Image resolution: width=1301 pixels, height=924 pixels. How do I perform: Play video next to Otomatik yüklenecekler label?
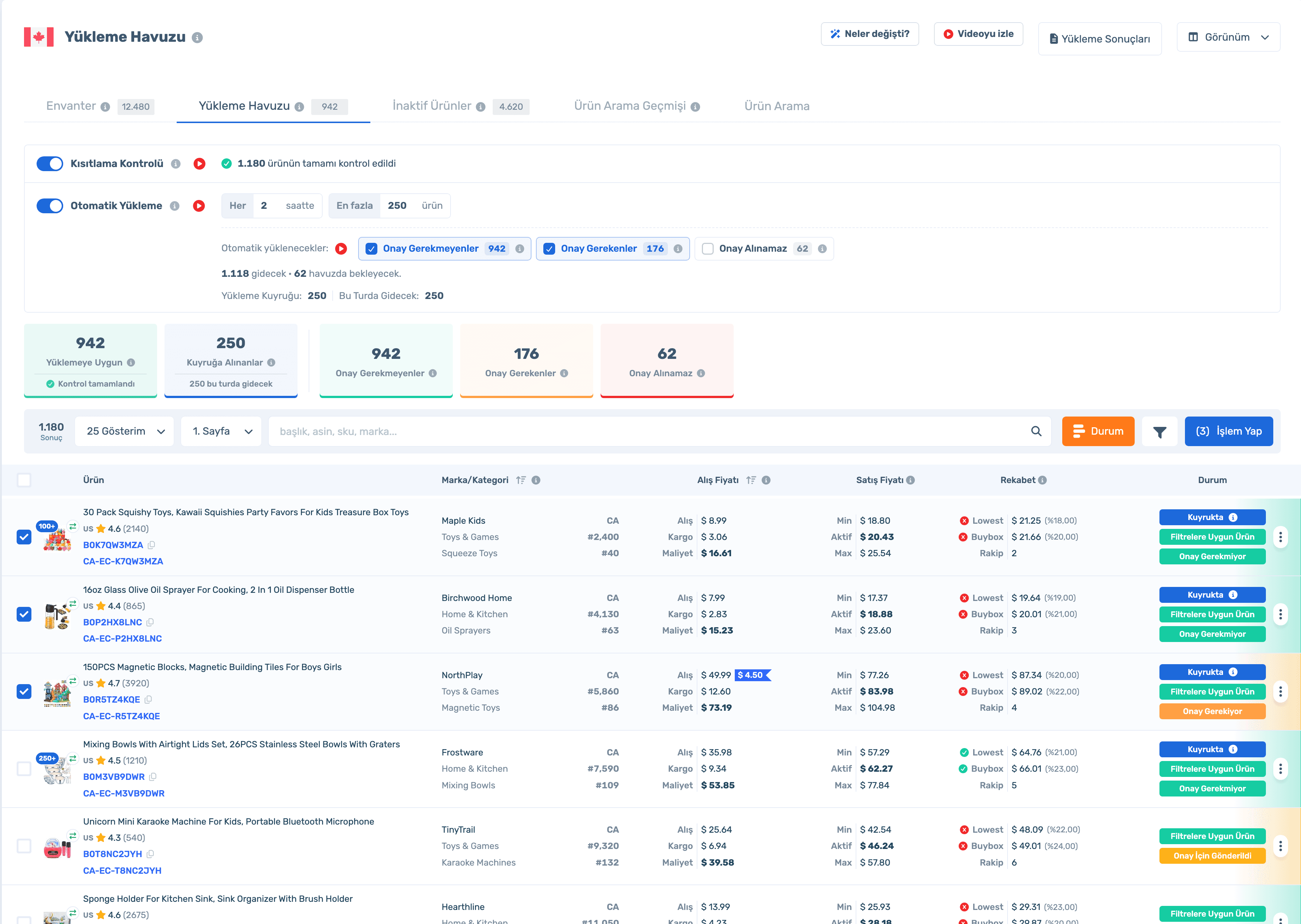pos(341,249)
